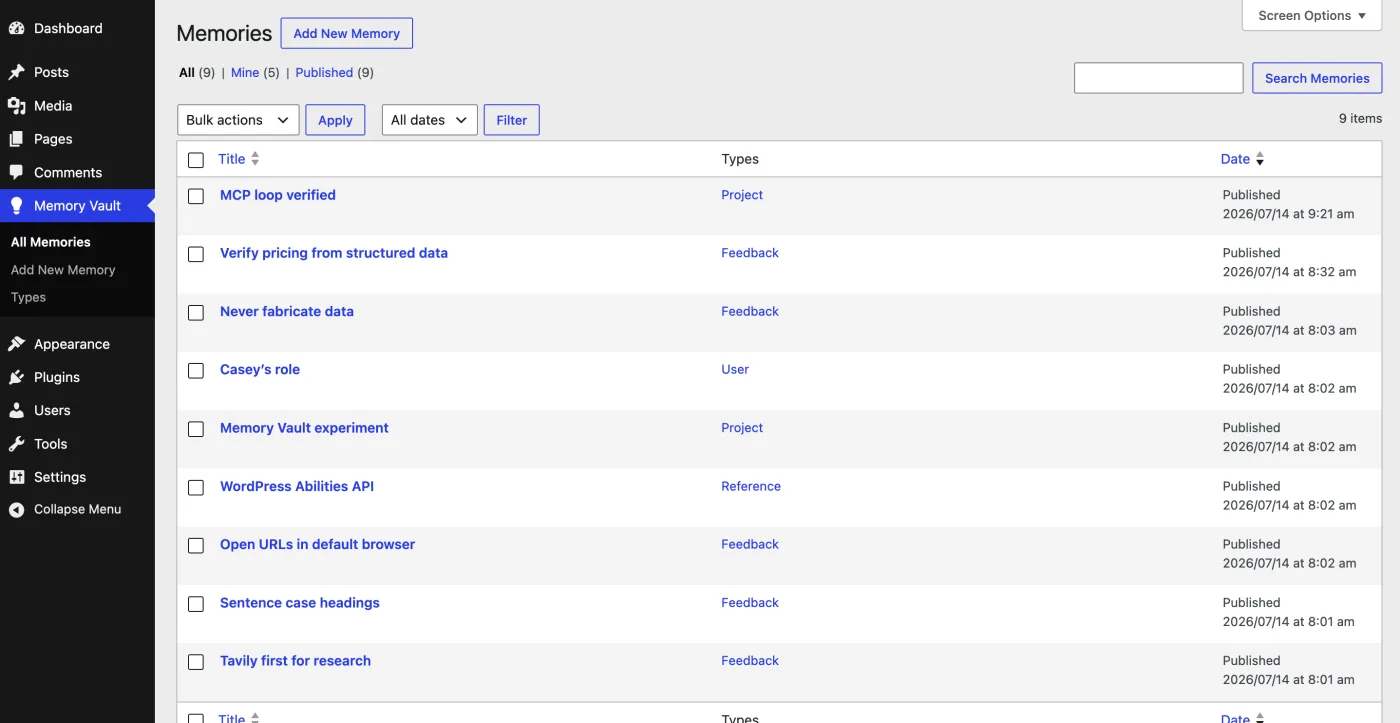Check the Verify pricing from structured data row
Image resolution: width=1400 pixels, height=723 pixels.
[x=196, y=254]
